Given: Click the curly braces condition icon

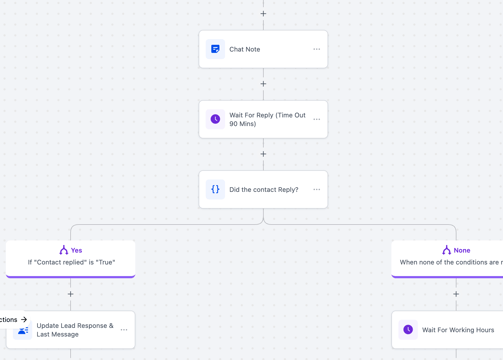Looking at the screenshot, I should click(x=215, y=189).
